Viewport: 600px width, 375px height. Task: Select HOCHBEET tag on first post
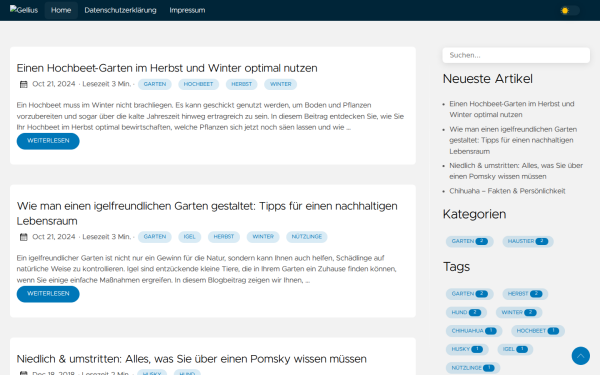(198, 84)
